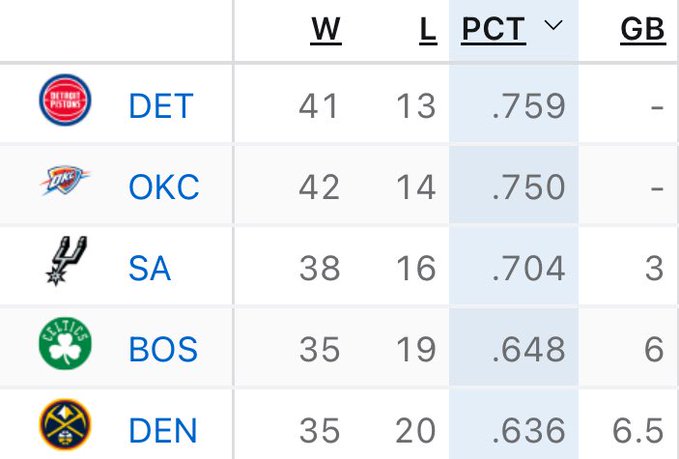Open the BOS team link
The image size is (679, 459).
pos(163,350)
